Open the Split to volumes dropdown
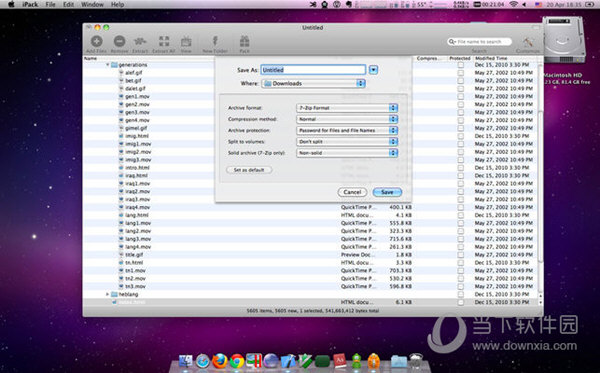600x373 pixels. pyautogui.click(x=347, y=142)
